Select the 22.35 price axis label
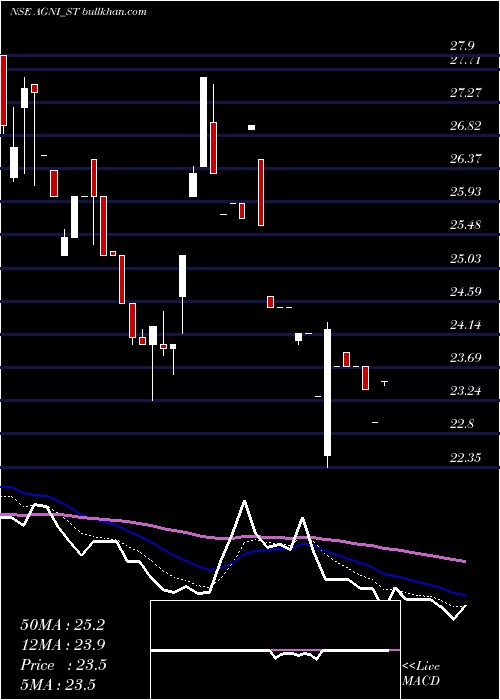 pos(466,458)
